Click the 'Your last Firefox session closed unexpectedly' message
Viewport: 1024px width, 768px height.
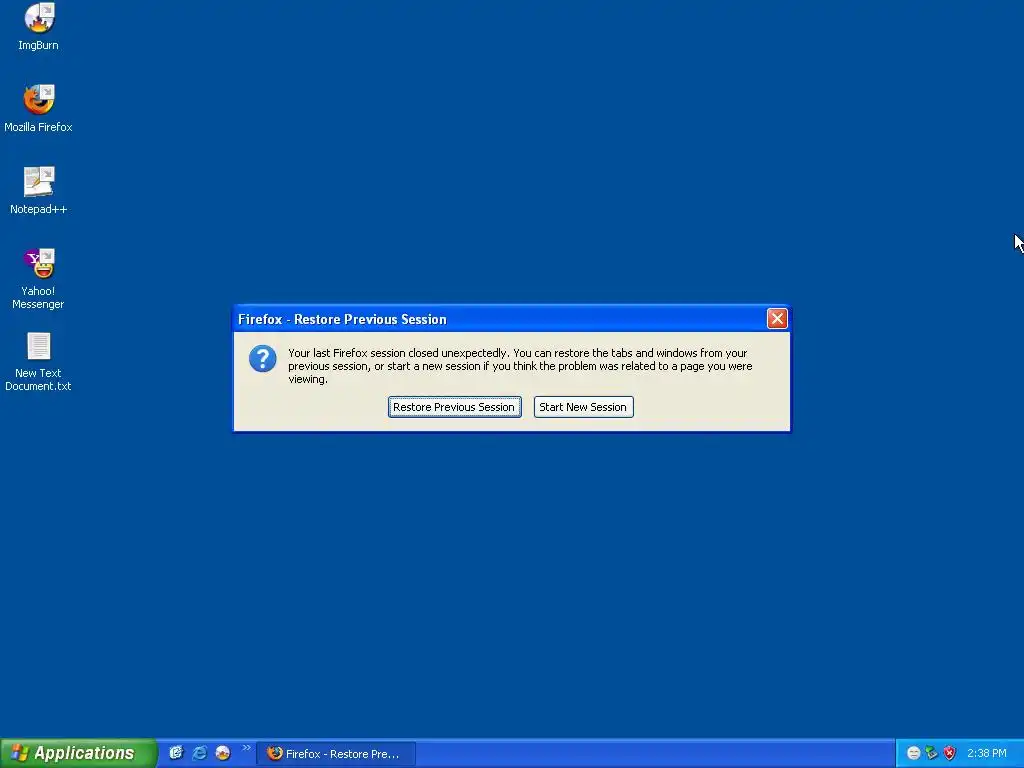coord(520,366)
